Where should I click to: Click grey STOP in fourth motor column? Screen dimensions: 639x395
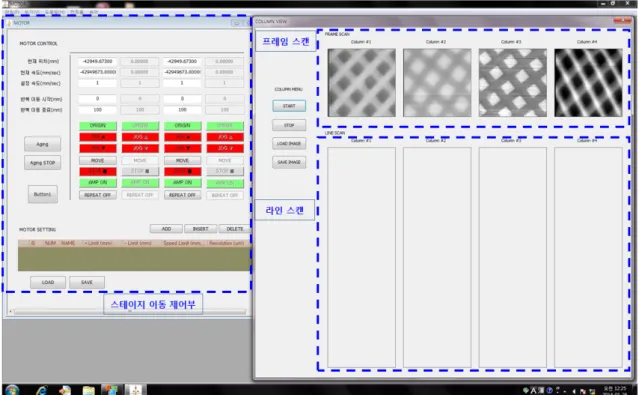(x=225, y=171)
